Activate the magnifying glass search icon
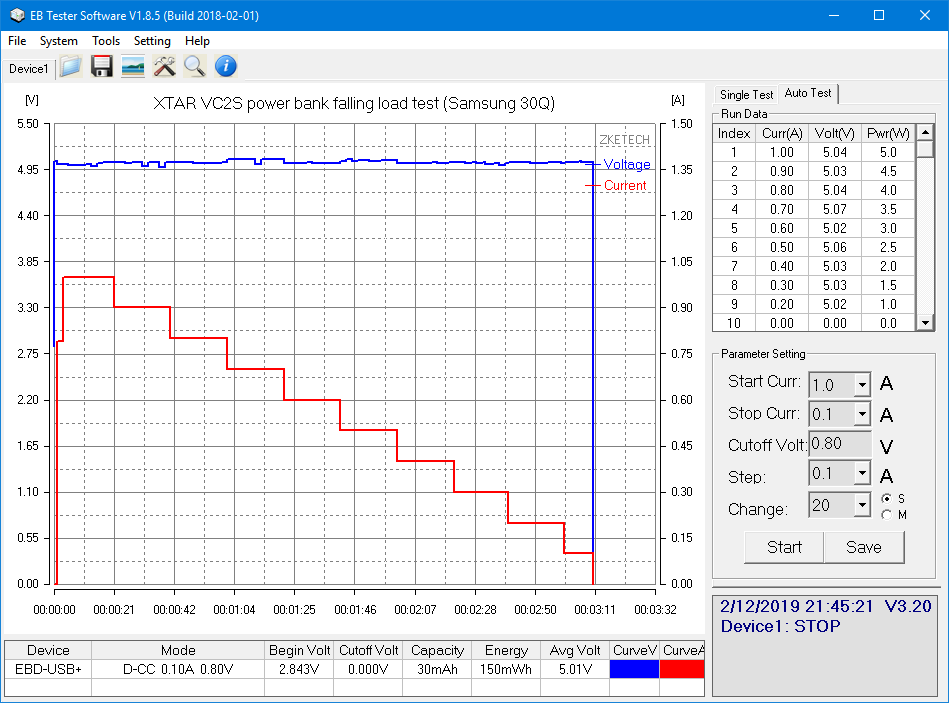949x703 pixels. coord(195,67)
